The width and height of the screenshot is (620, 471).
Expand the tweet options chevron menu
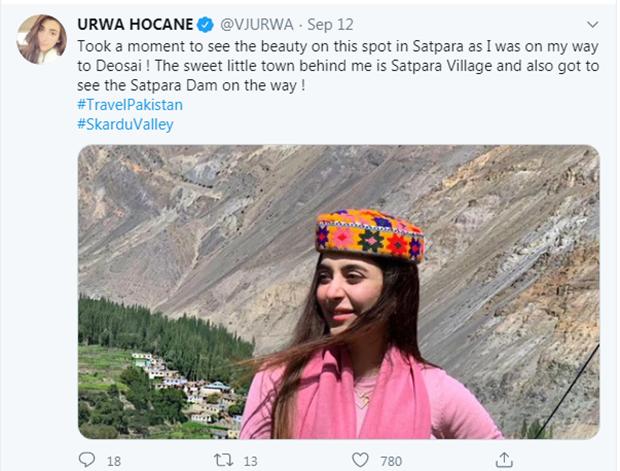(x=592, y=25)
